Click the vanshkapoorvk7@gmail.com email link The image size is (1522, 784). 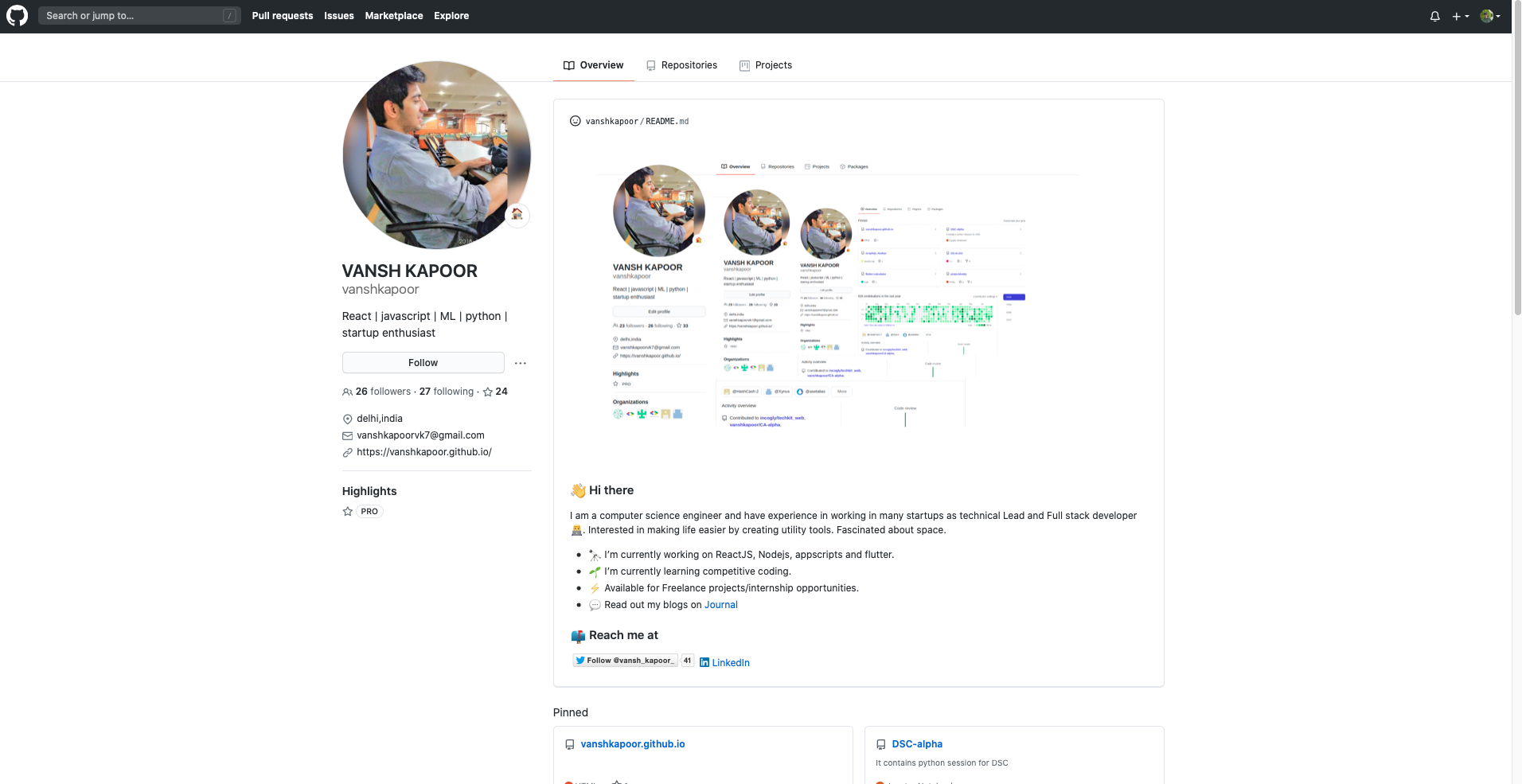(x=420, y=435)
